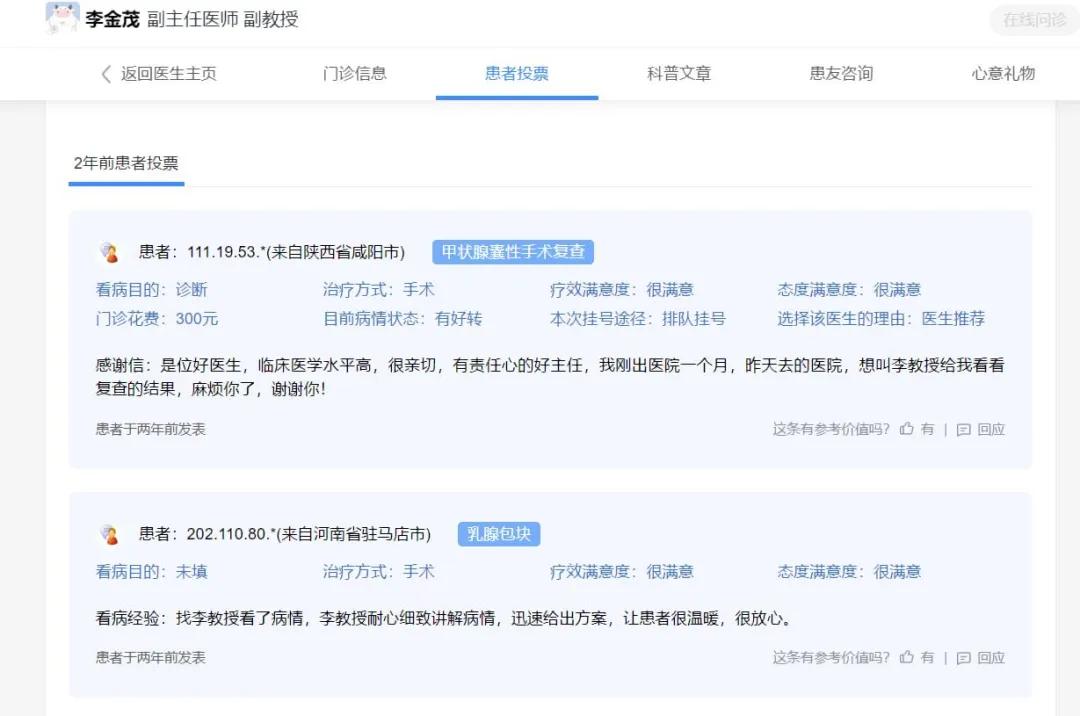Viewport: 1080px width, 716px height.
Task: Click 有 to mark first review helpful
Action: tap(926, 428)
